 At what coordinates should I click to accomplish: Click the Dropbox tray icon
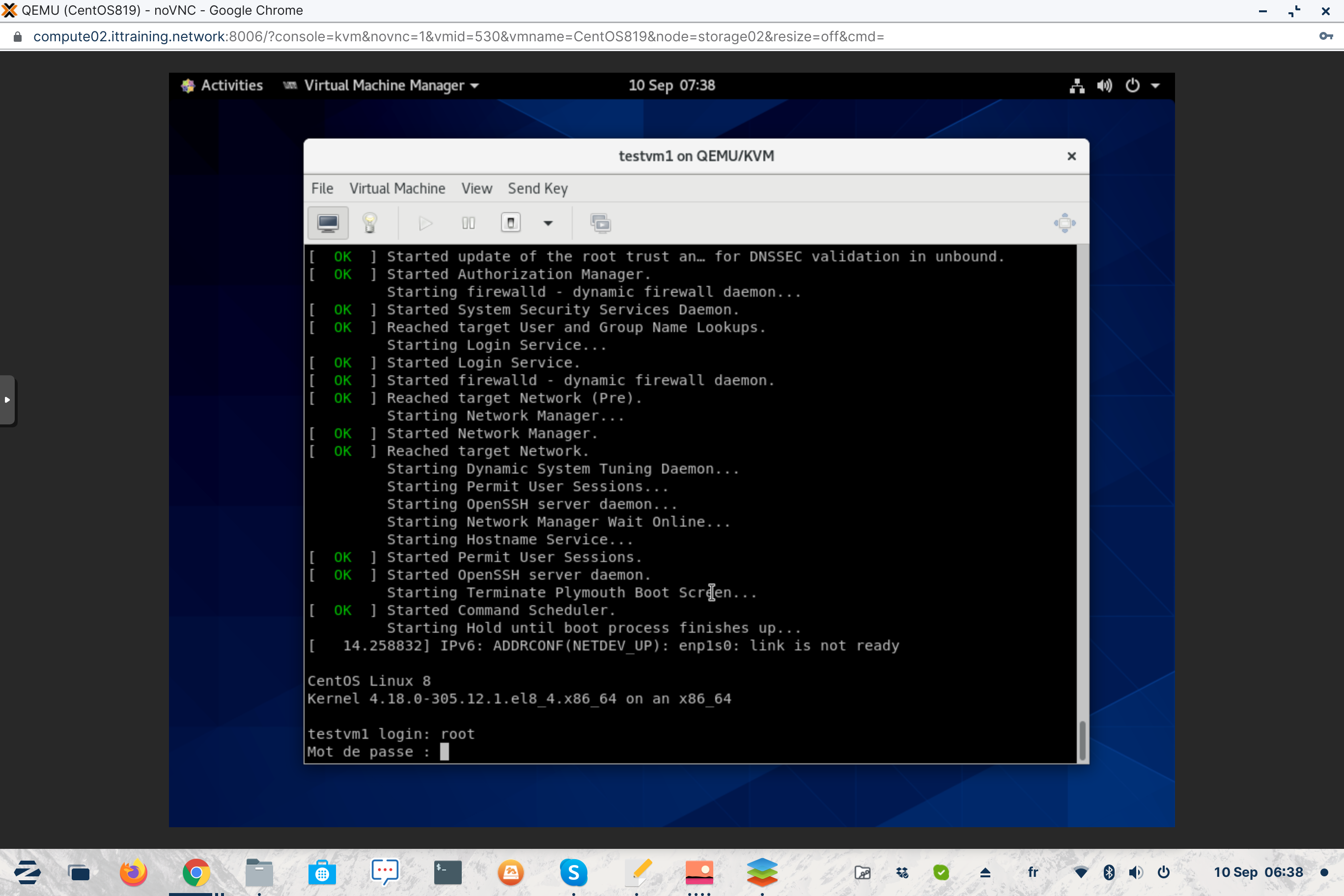(x=902, y=872)
